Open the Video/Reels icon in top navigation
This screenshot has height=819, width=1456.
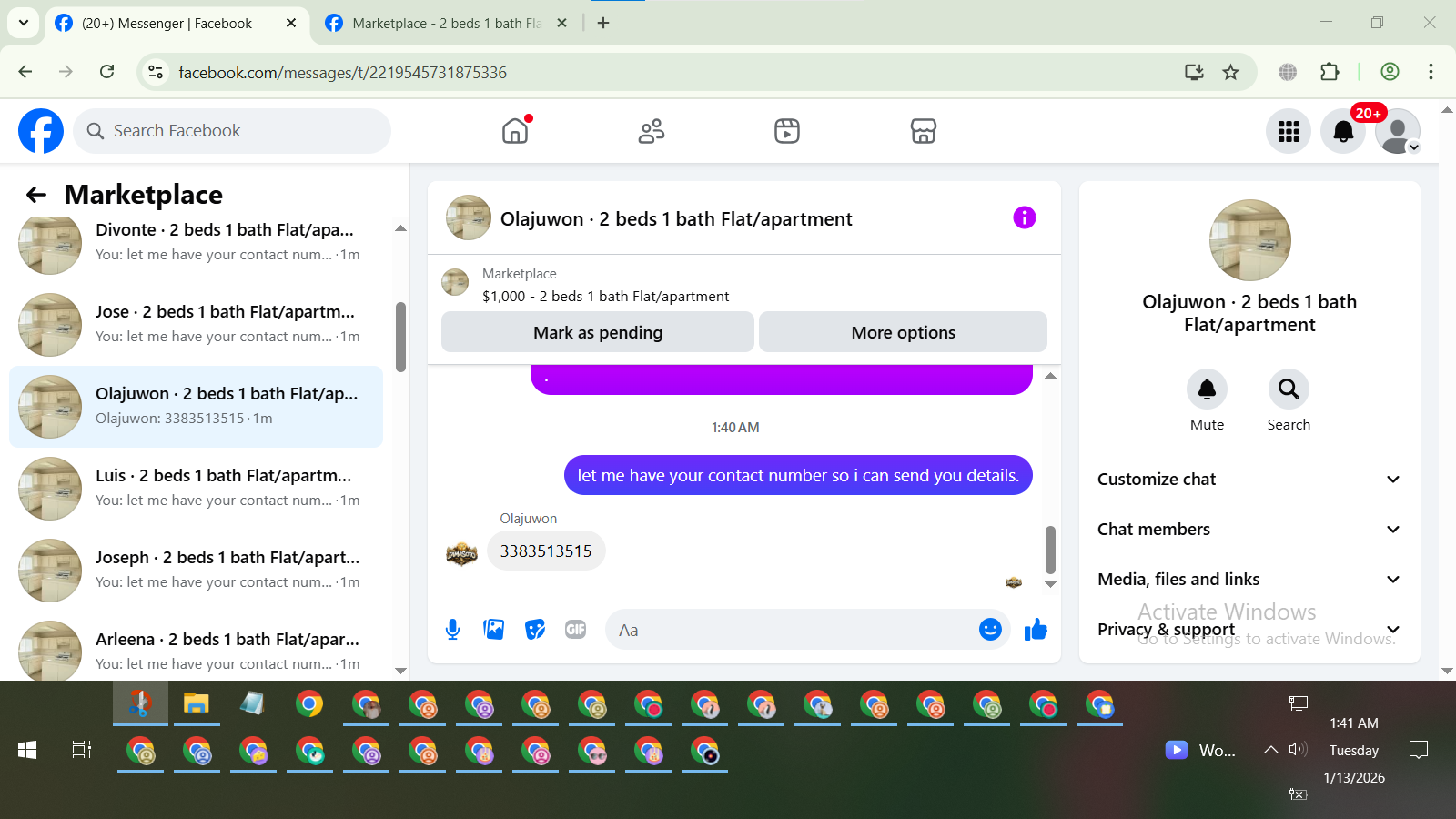pyautogui.click(x=787, y=131)
